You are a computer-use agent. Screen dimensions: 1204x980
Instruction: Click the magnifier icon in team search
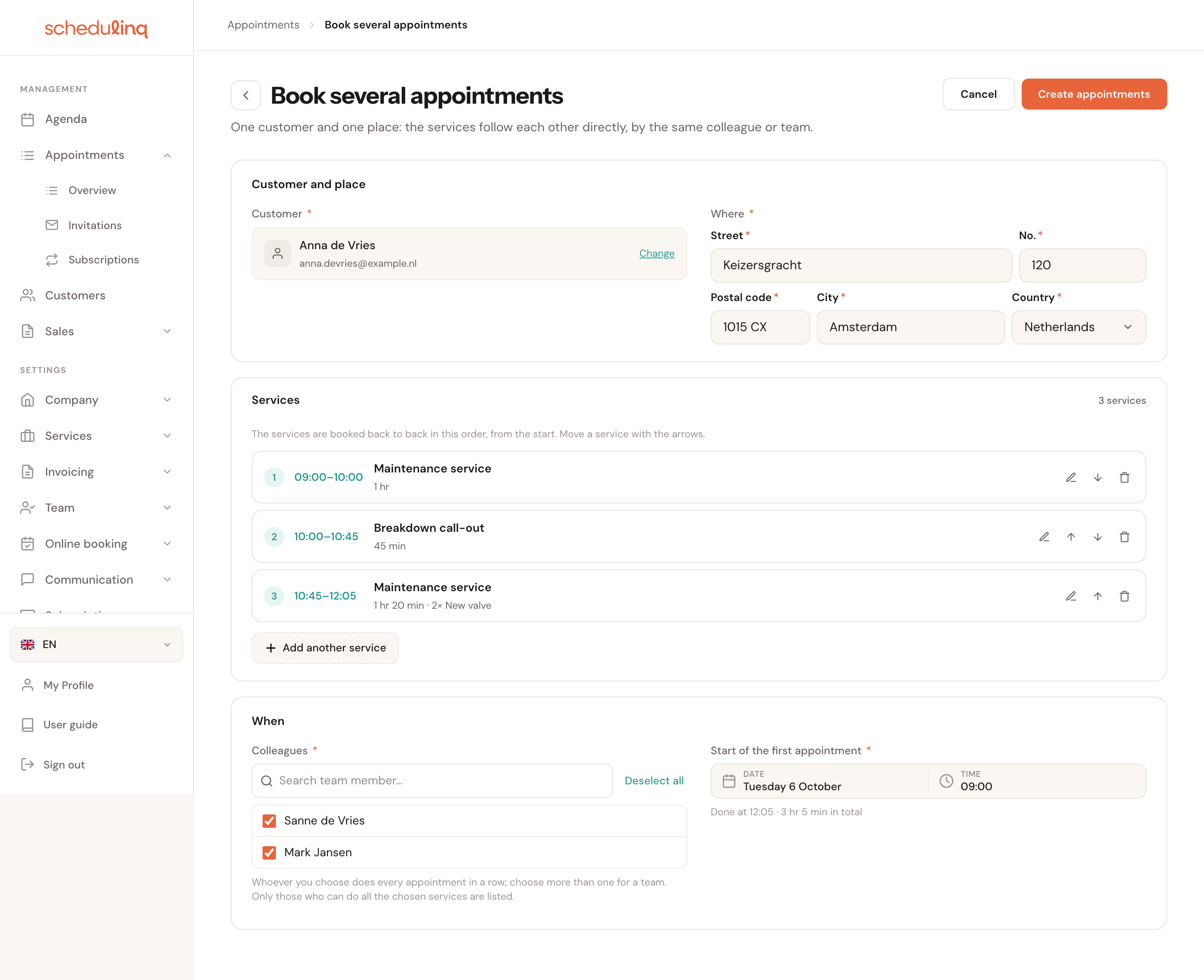[x=266, y=781]
